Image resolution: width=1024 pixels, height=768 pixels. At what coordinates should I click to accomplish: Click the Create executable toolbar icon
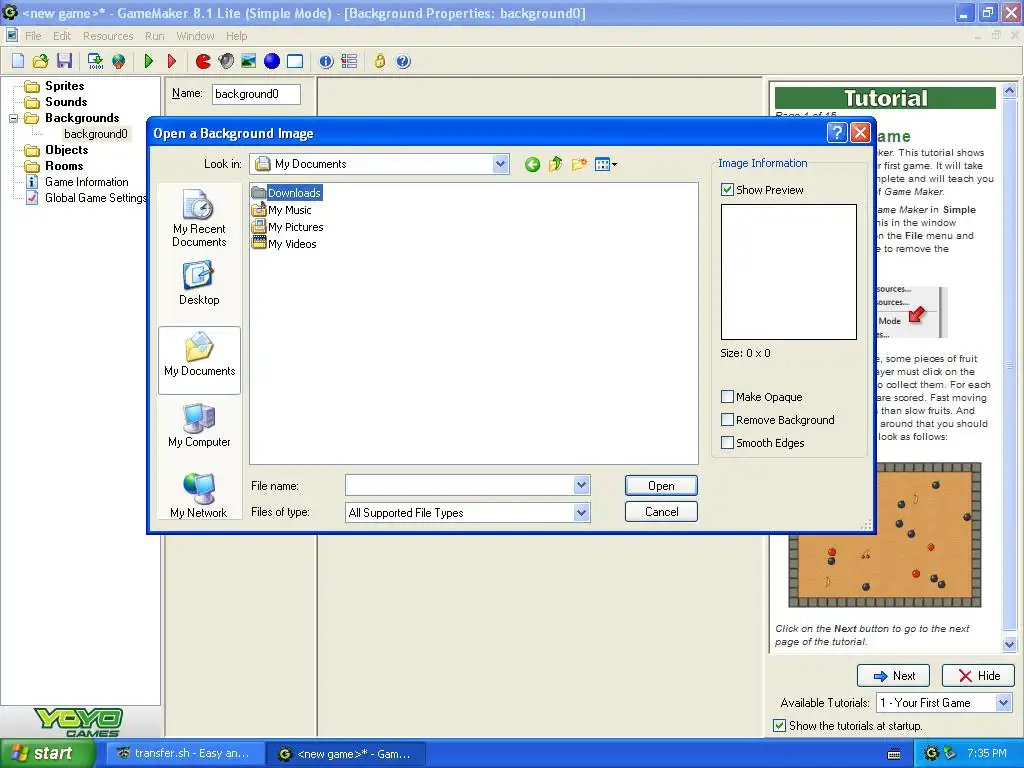[x=95, y=61]
